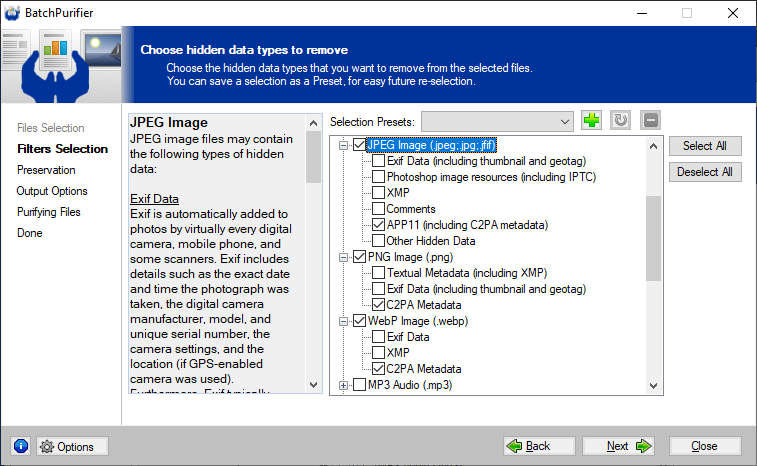Uncheck WebP C2PA Metadata checkbox

tap(378, 368)
